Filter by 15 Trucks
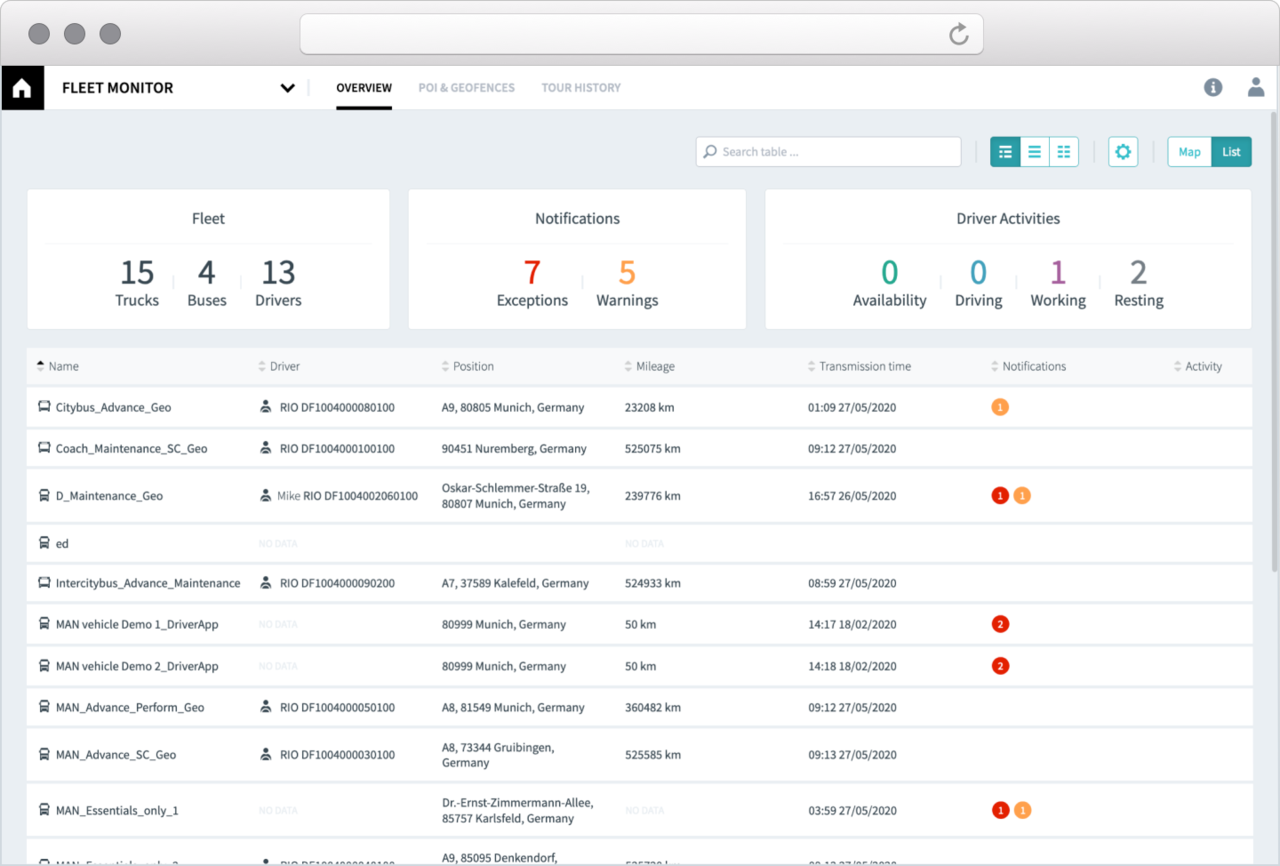The image size is (1280, 866). pyautogui.click(x=137, y=283)
